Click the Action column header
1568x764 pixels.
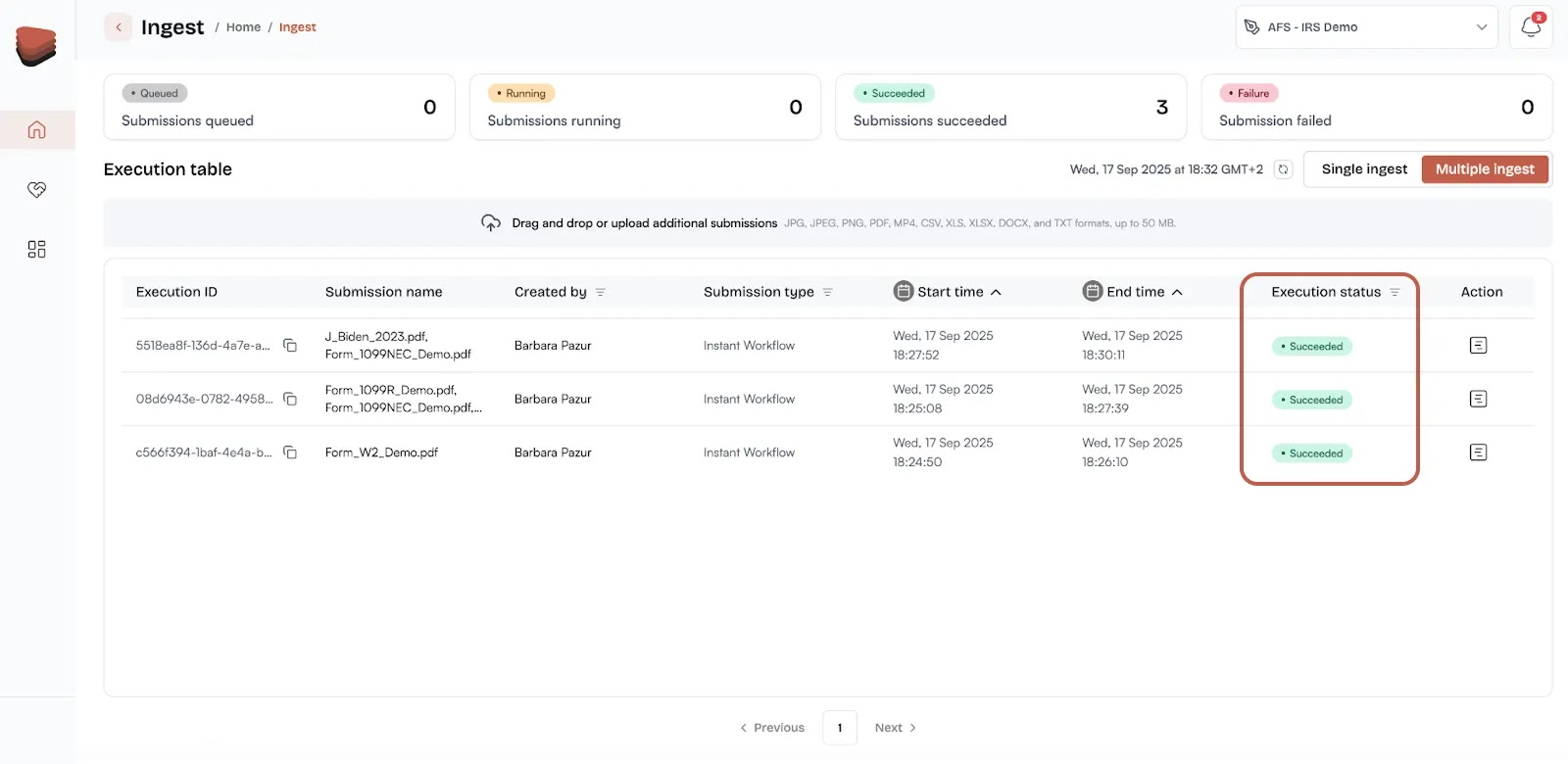point(1482,292)
